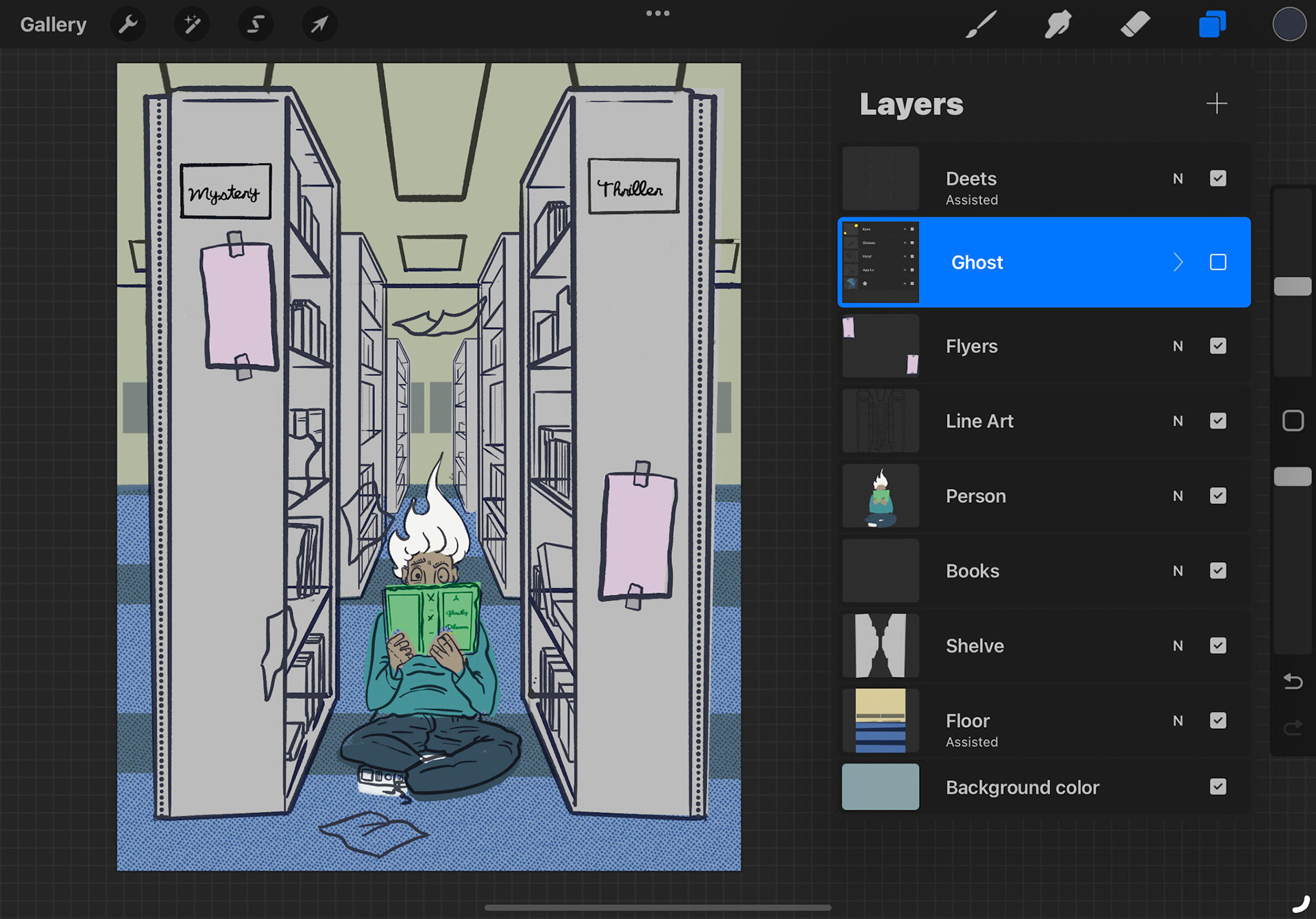Screen dimensions: 1316x919
Task: Close the Layers panel via Layers icon
Action: (x=1212, y=25)
